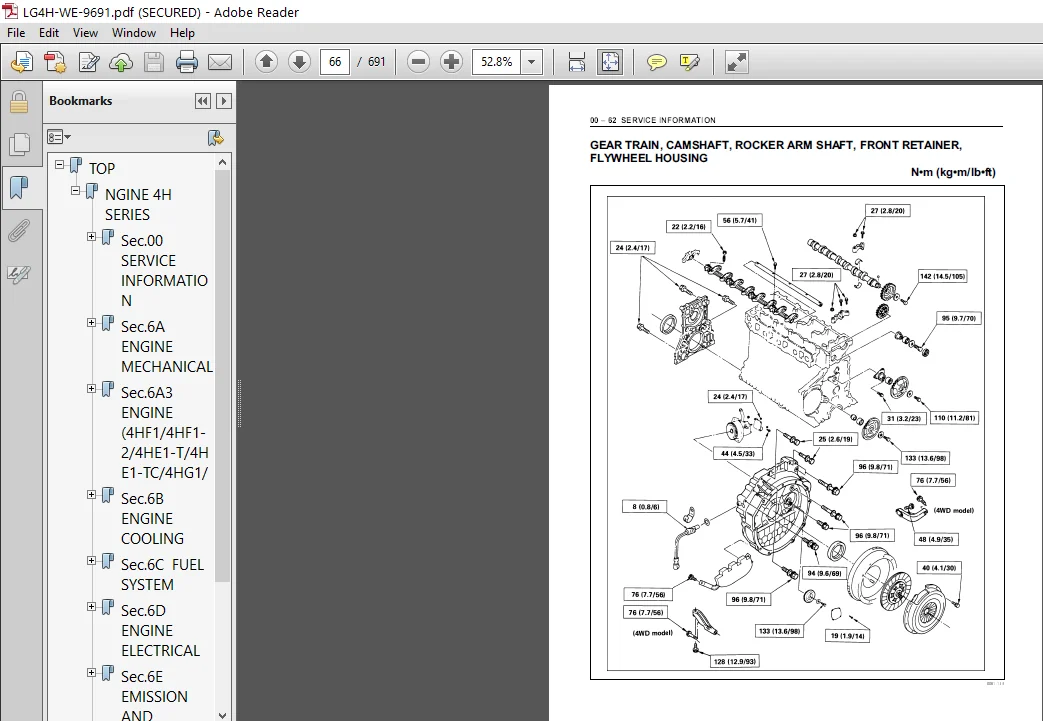The image size is (1043, 721).
Task: Click the page number field showing 66
Action: pyautogui.click(x=335, y=62)
